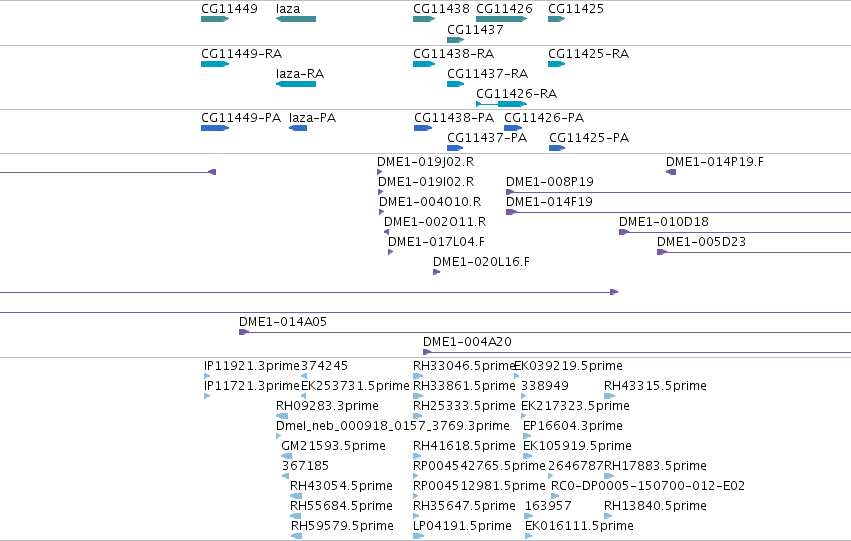The image size is (851, 541).
Task: Click the EK253731.5prime EST label
Action: point(355,386)
